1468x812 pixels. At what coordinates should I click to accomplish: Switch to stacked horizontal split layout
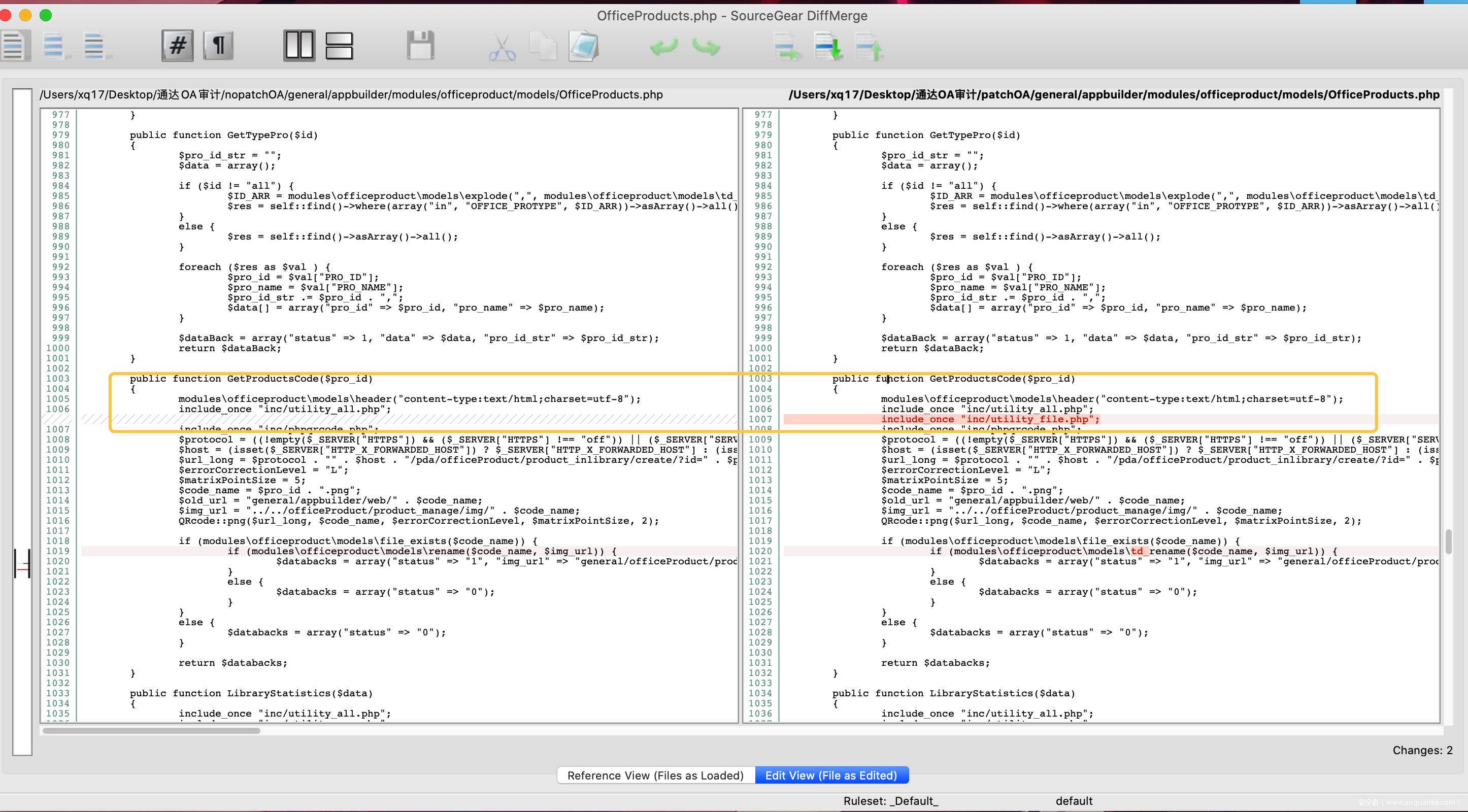[339, 46]
